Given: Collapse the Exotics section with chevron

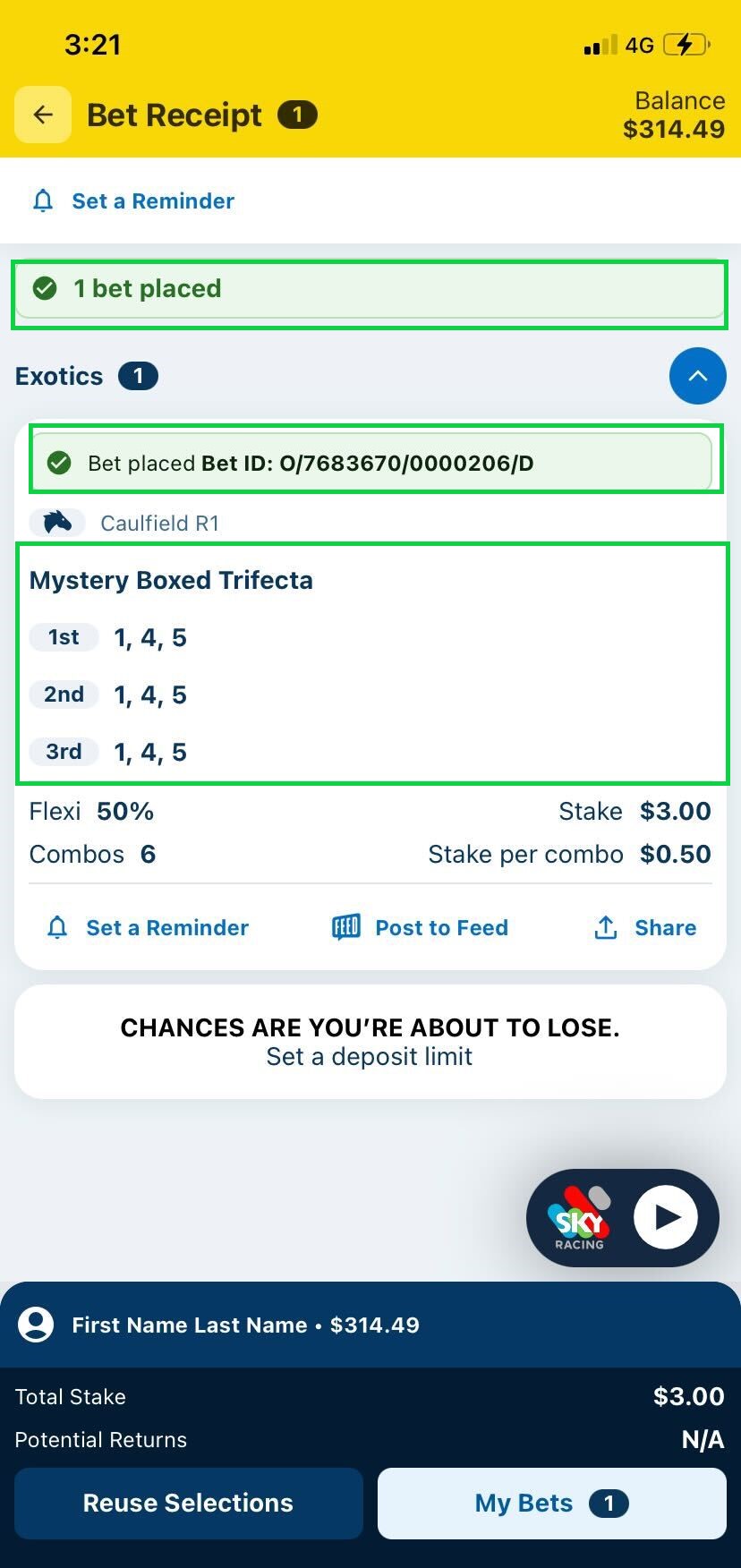Looking at the screenshot, I should 697,376.
